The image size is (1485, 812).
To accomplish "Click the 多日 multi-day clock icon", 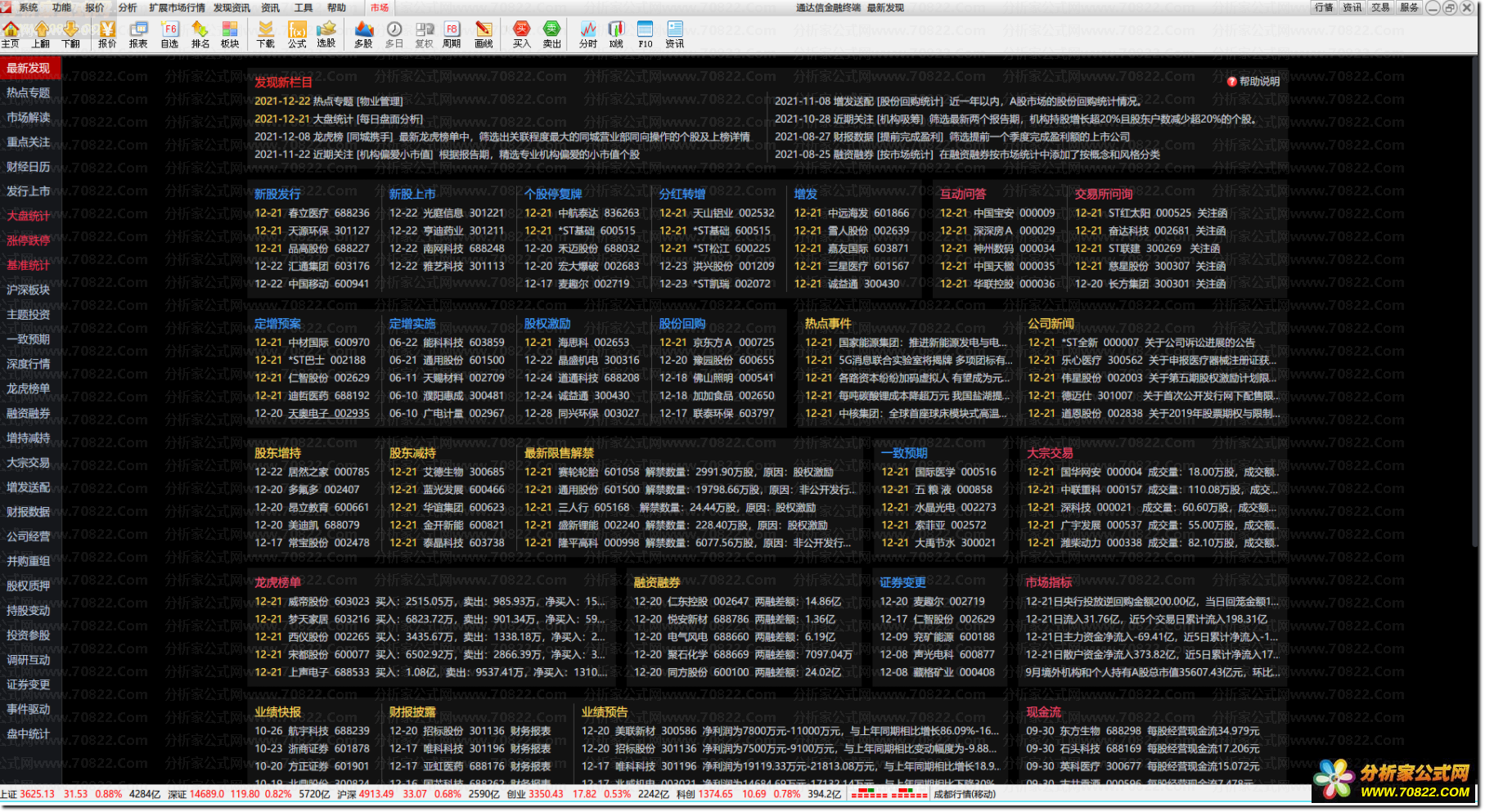I will click(x=394, y=34).
